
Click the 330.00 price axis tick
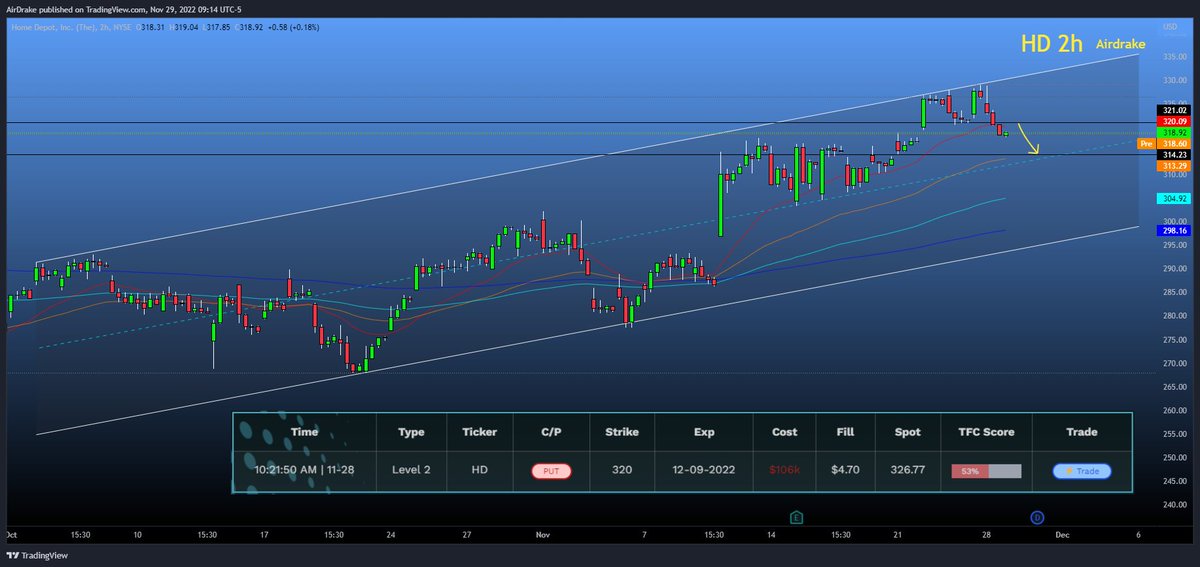(x=1173, y=80)
